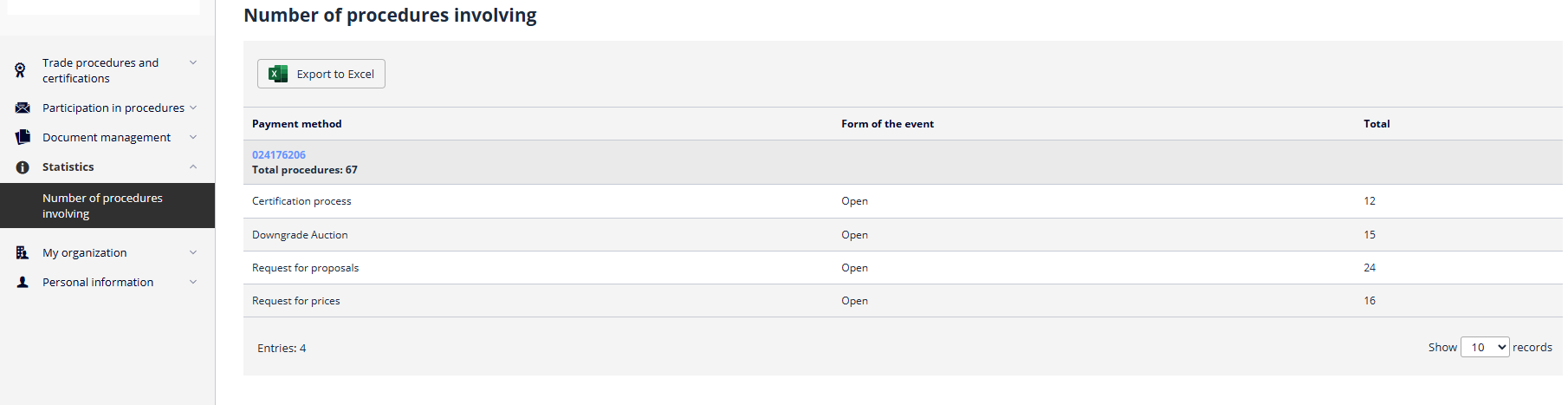Screen dimensions: 1568x405
Task: Click total 24 for Request for proposals
Action: [x=1370, y=267]
